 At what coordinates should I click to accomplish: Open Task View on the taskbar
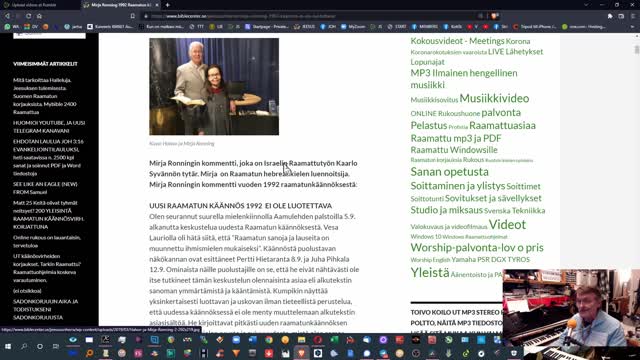[x=56, y=346]
